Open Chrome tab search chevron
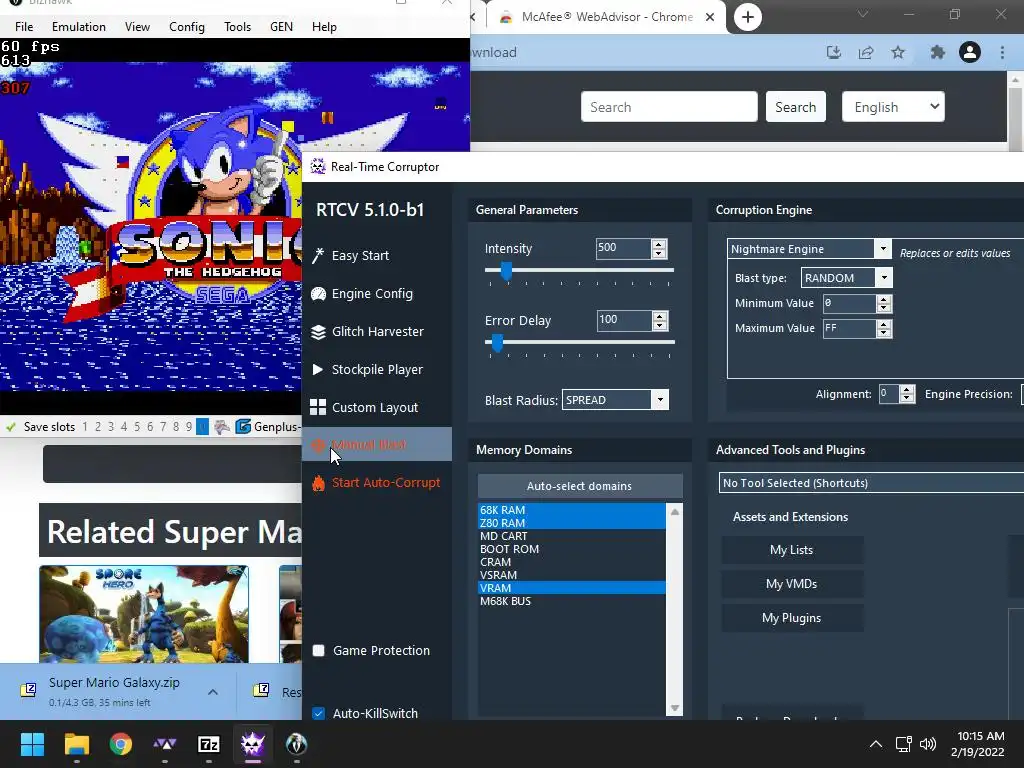Screen dimensions: 1024x768 pyautogui.click(x=863, y=14)
